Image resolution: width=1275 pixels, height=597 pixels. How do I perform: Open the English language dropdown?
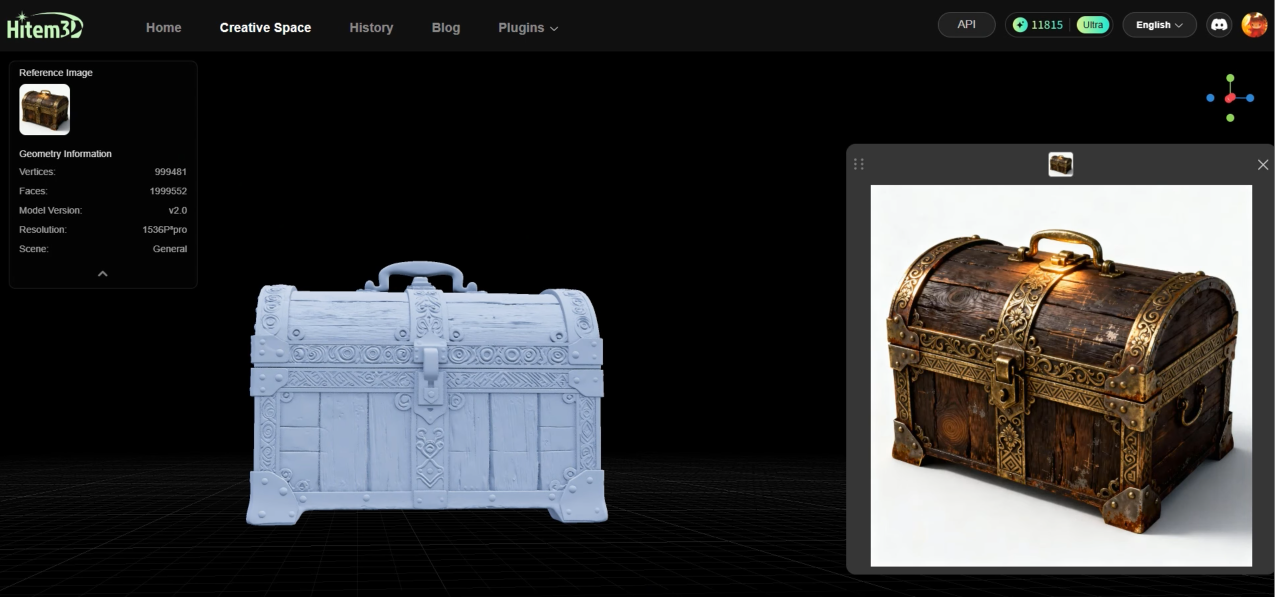pyautogui.click(x=1159, y=25)
